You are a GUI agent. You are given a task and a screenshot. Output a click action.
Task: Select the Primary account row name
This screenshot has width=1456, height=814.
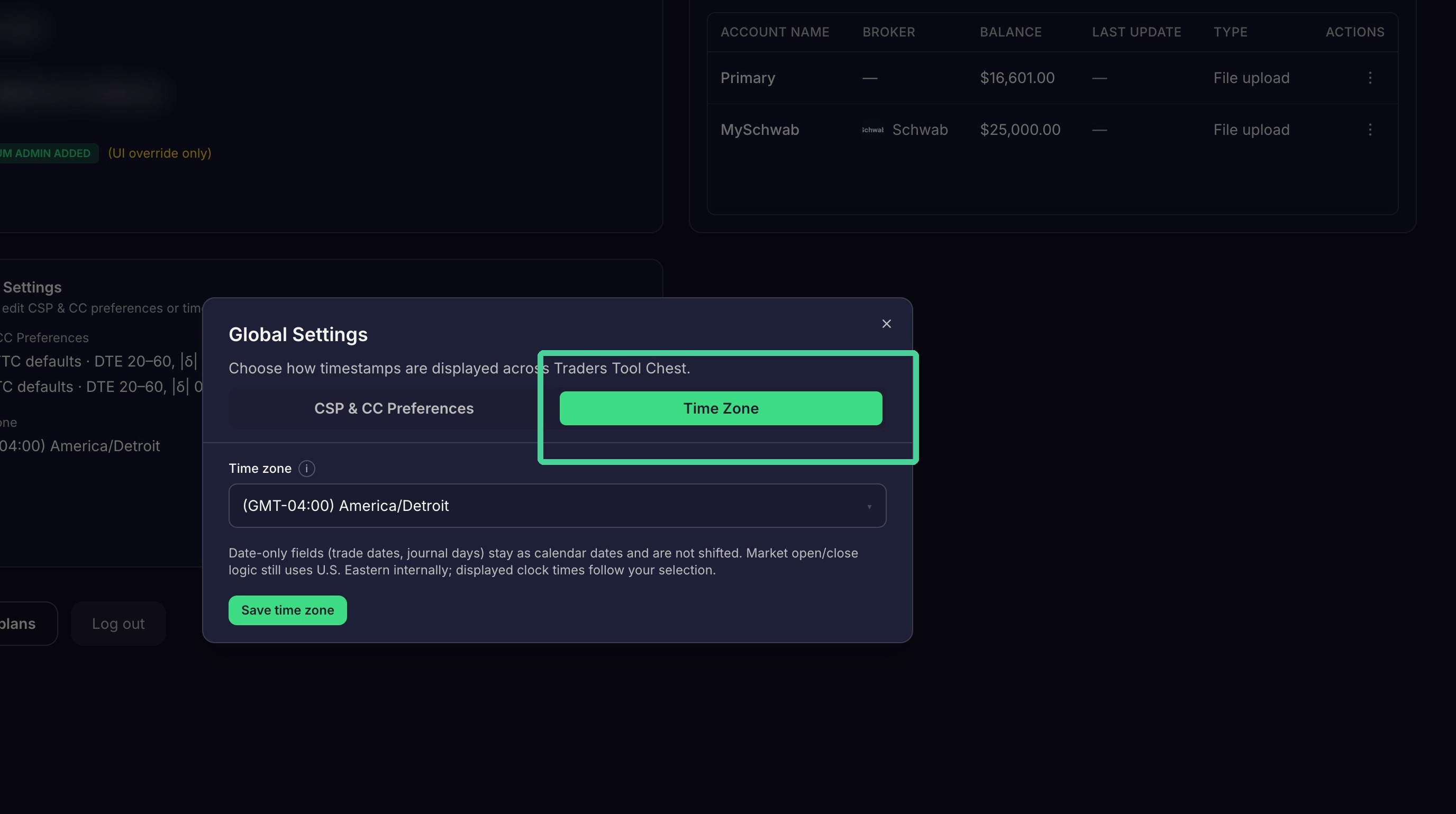[748, 78]
